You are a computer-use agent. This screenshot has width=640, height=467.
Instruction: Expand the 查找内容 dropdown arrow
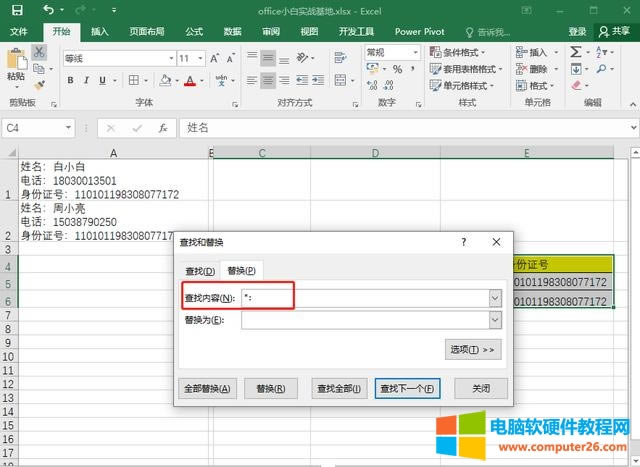click(x=494, y=298)
